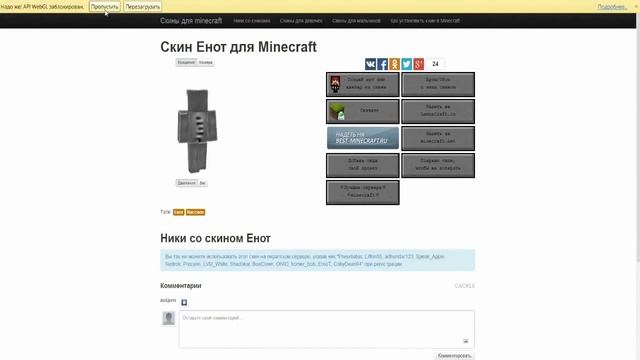Click the Добавь скин button

tap(362, 165)
